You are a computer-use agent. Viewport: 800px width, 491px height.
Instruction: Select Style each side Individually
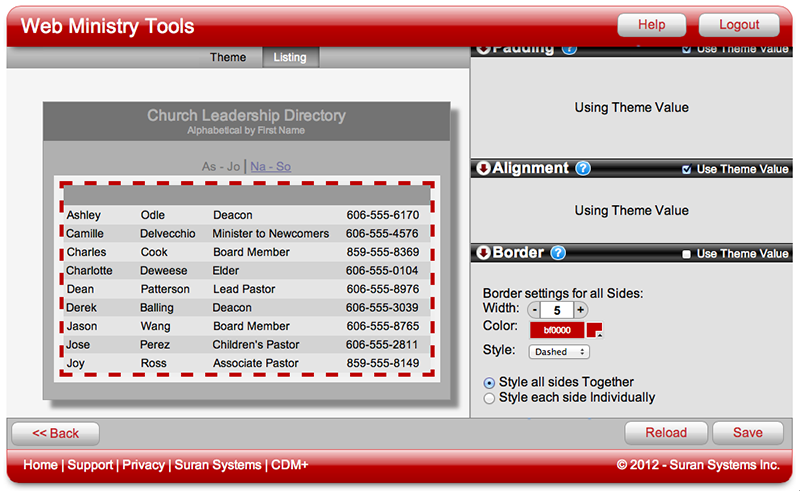point(489,398)
